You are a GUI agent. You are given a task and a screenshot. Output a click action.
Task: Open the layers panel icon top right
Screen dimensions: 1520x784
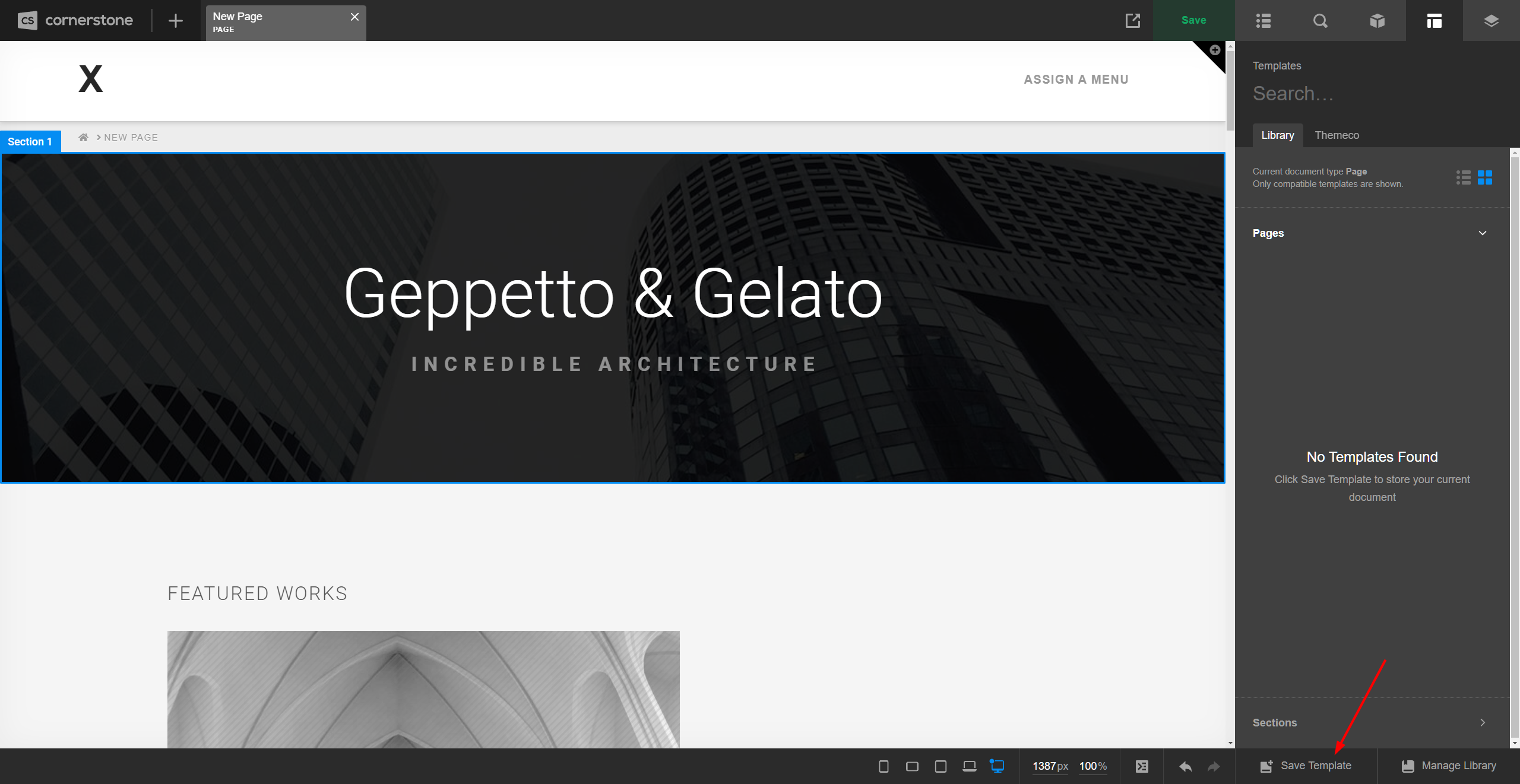pos(1491,20)
